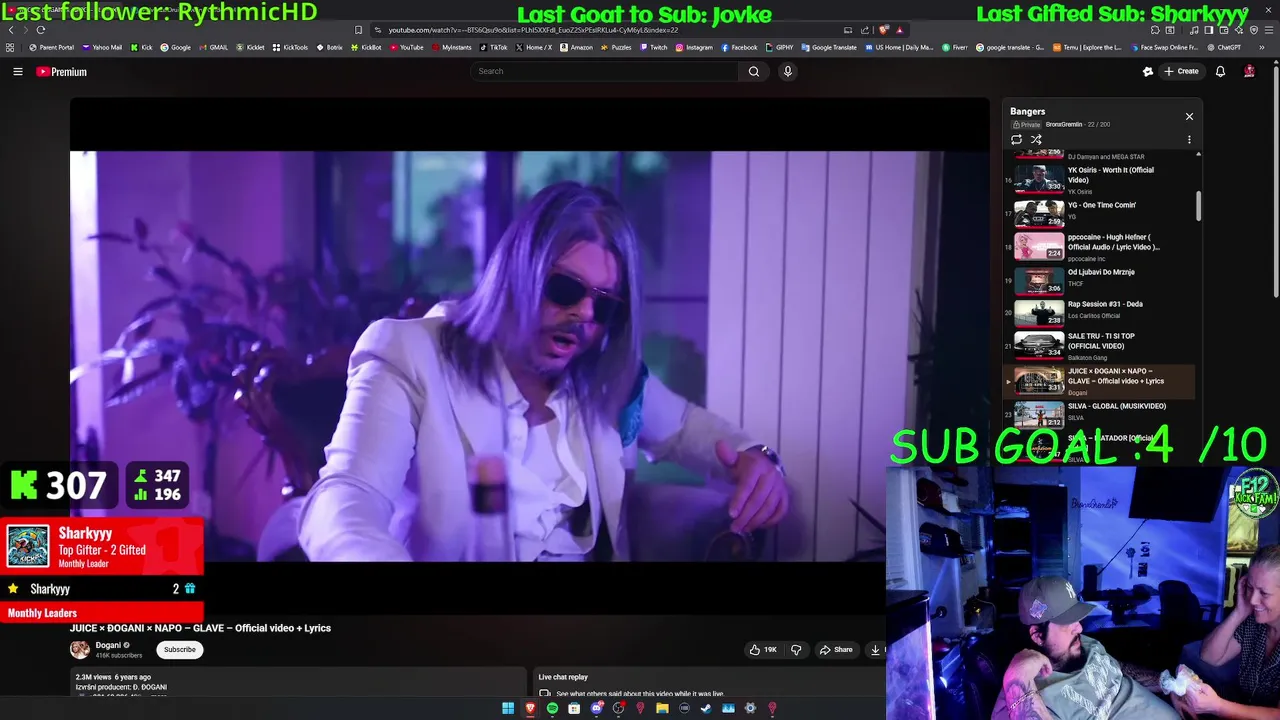Play SILVA - GLOBAL (MUSIKVIDEO) video
Viewport: 1280px width, 720px height.
pyautogui.click(x=1100, y=414)
